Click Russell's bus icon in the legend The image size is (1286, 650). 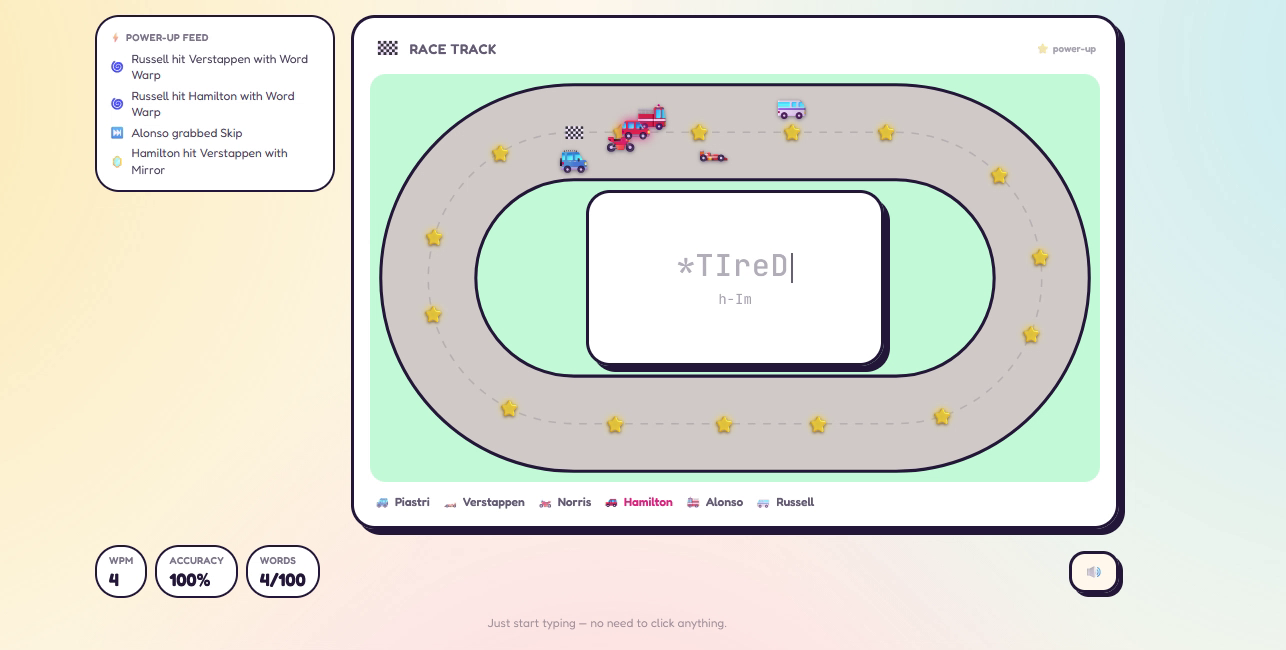tap(763, 503)
